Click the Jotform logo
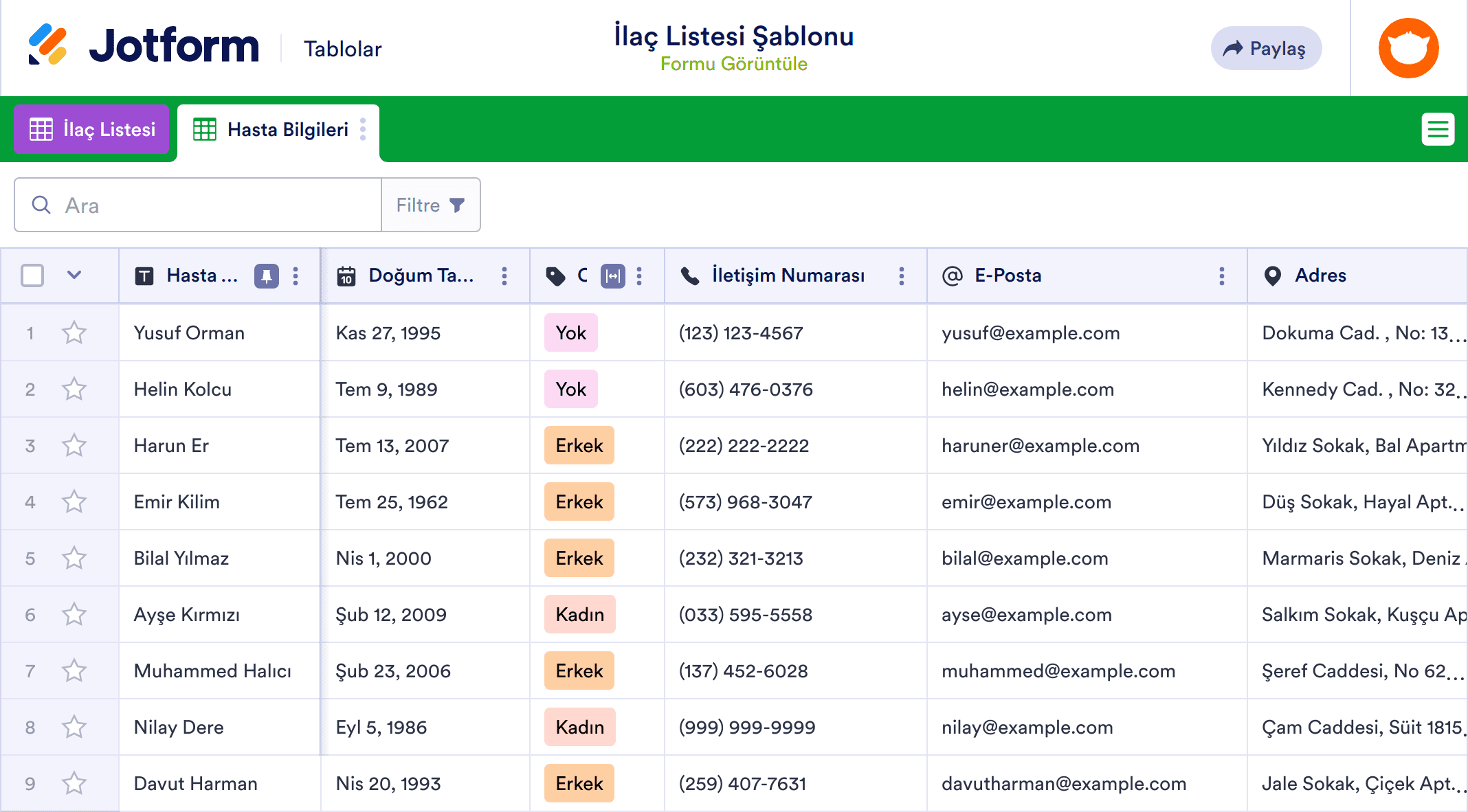1468x812 pixels. [143, 46]
